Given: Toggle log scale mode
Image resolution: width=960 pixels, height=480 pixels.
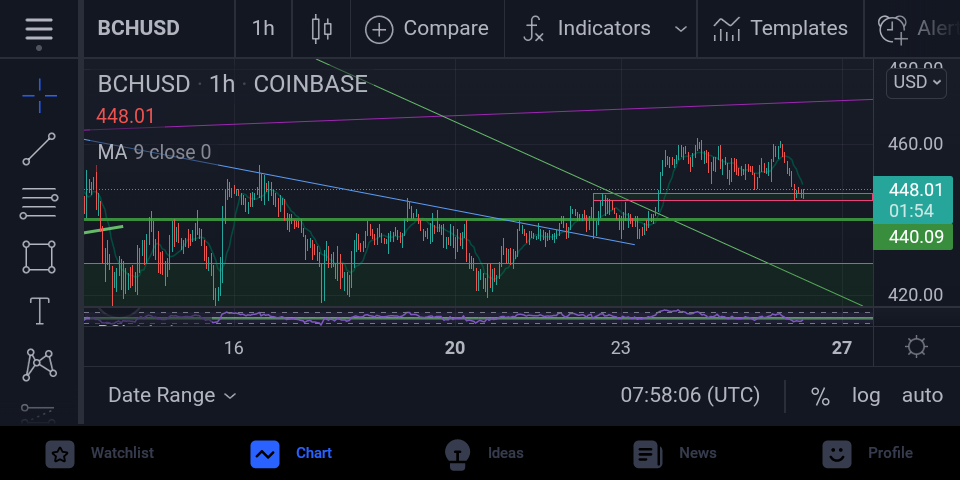Looking at the screenshot, I should pyautogui.click(x=866, y=396).
